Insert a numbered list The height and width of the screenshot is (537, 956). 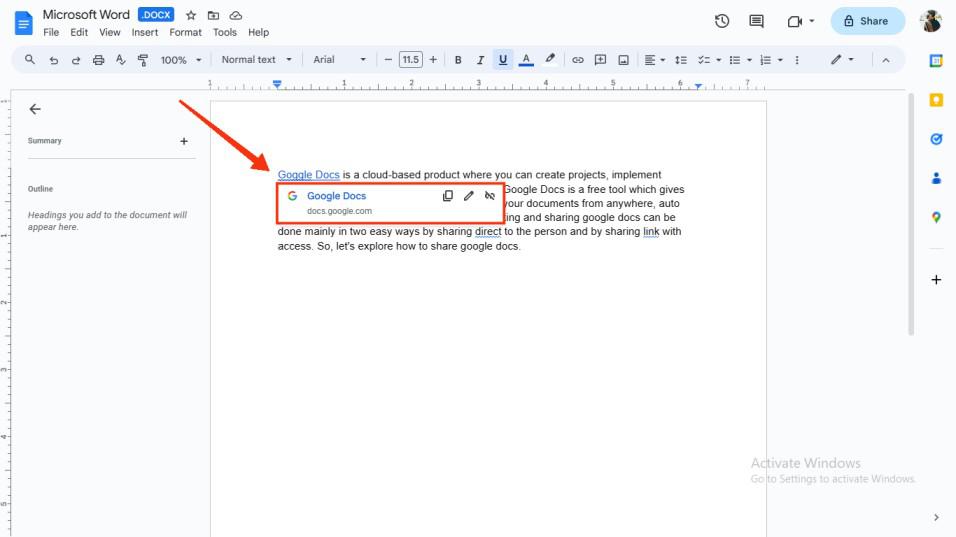coord(766,60)
